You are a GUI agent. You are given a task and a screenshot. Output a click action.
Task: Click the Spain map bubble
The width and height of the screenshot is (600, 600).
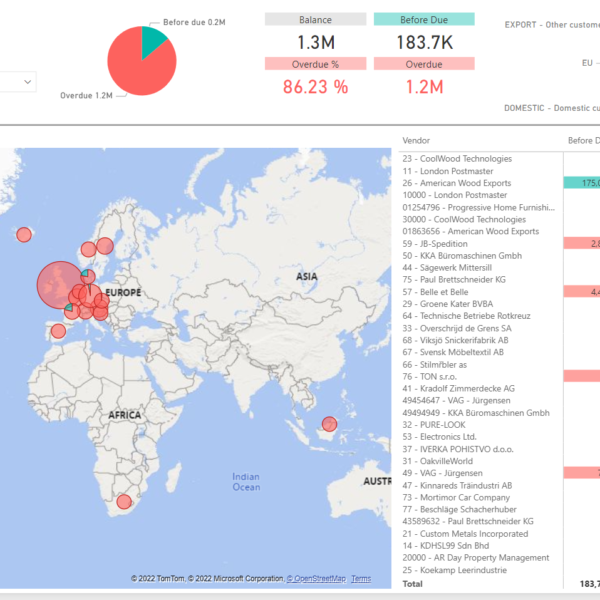(x=58, y=331)
